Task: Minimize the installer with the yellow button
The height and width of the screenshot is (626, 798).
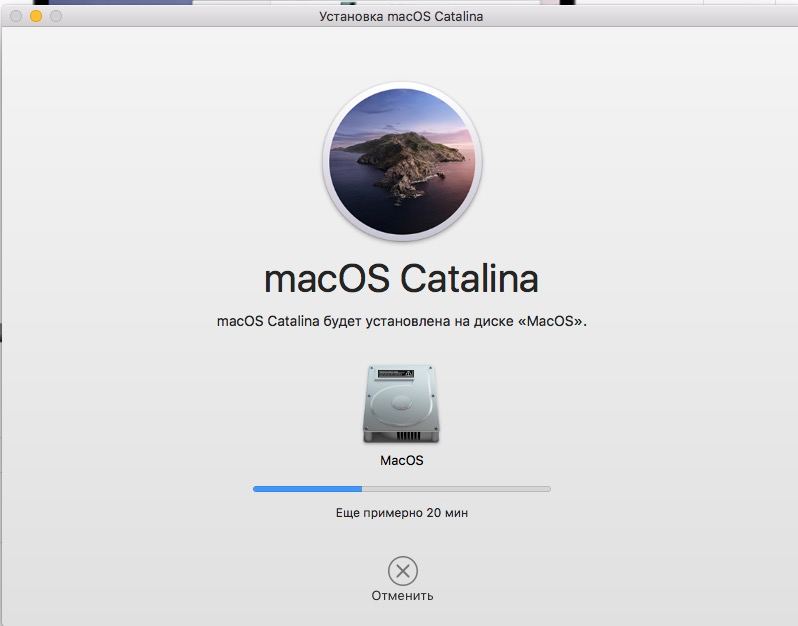Action: click(x=36, y=16)
